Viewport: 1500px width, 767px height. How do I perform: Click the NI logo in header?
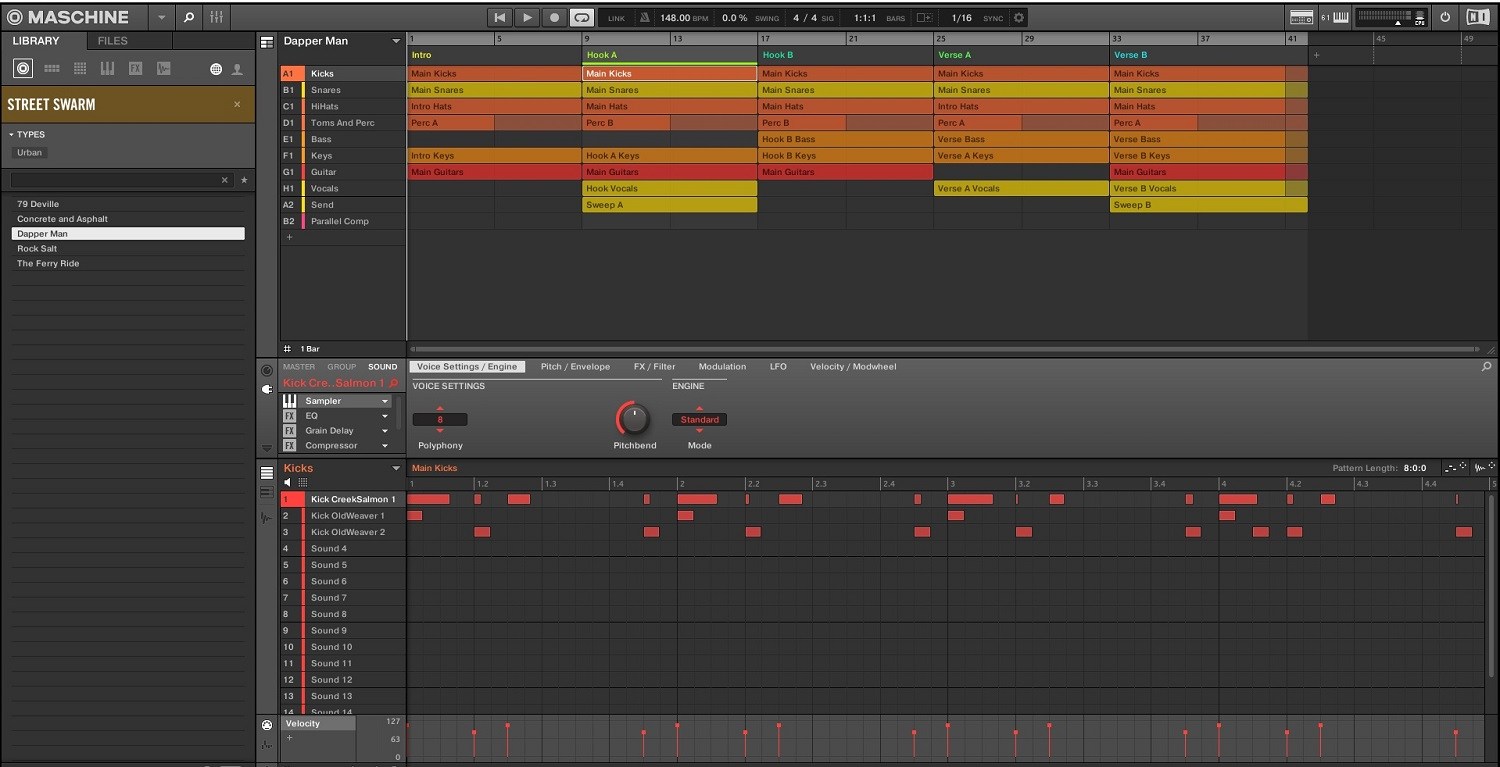coord(1477,17)
